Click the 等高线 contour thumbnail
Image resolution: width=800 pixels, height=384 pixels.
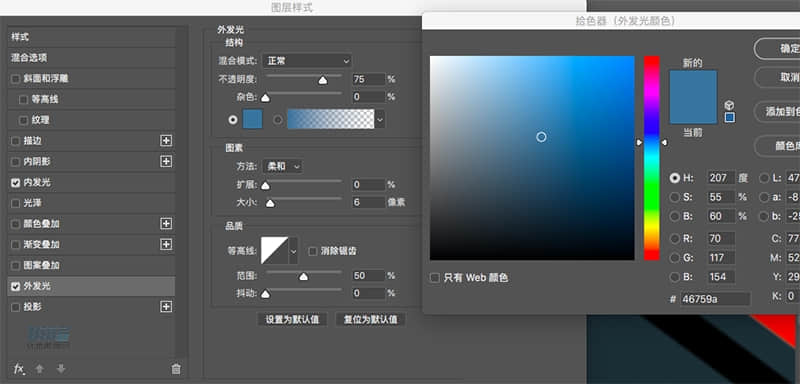274,250
